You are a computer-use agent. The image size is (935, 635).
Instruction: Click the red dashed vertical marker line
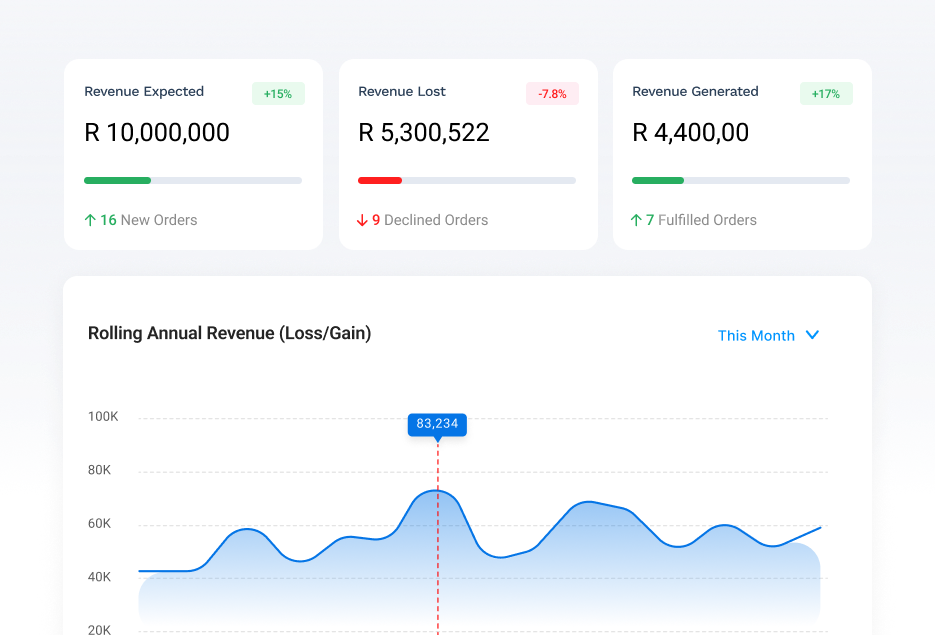coord(437,560)
